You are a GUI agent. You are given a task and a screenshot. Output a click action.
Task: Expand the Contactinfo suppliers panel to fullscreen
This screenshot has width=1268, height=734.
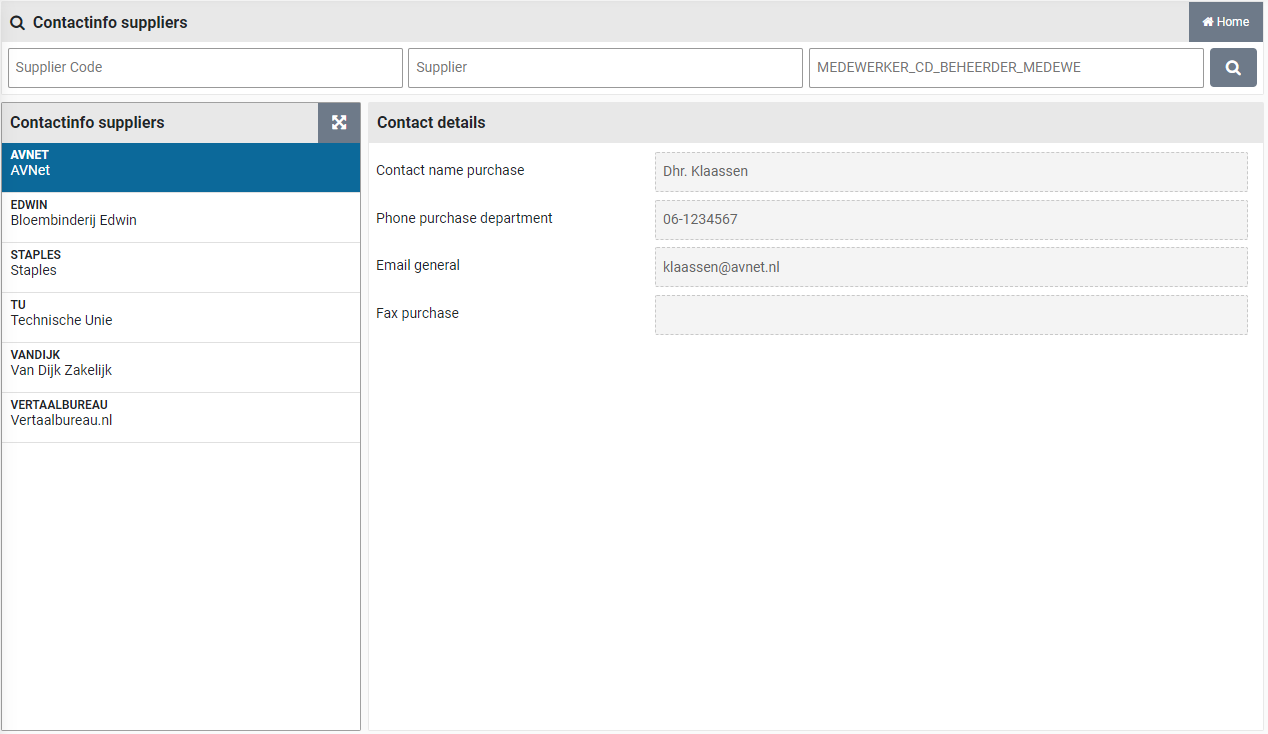click(339, 122)
